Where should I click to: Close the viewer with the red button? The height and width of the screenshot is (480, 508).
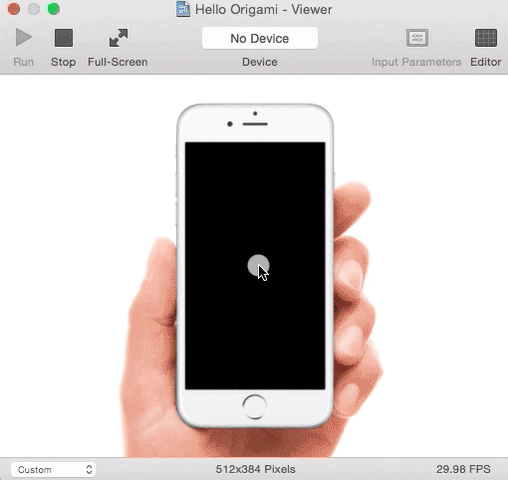[14, 9]
